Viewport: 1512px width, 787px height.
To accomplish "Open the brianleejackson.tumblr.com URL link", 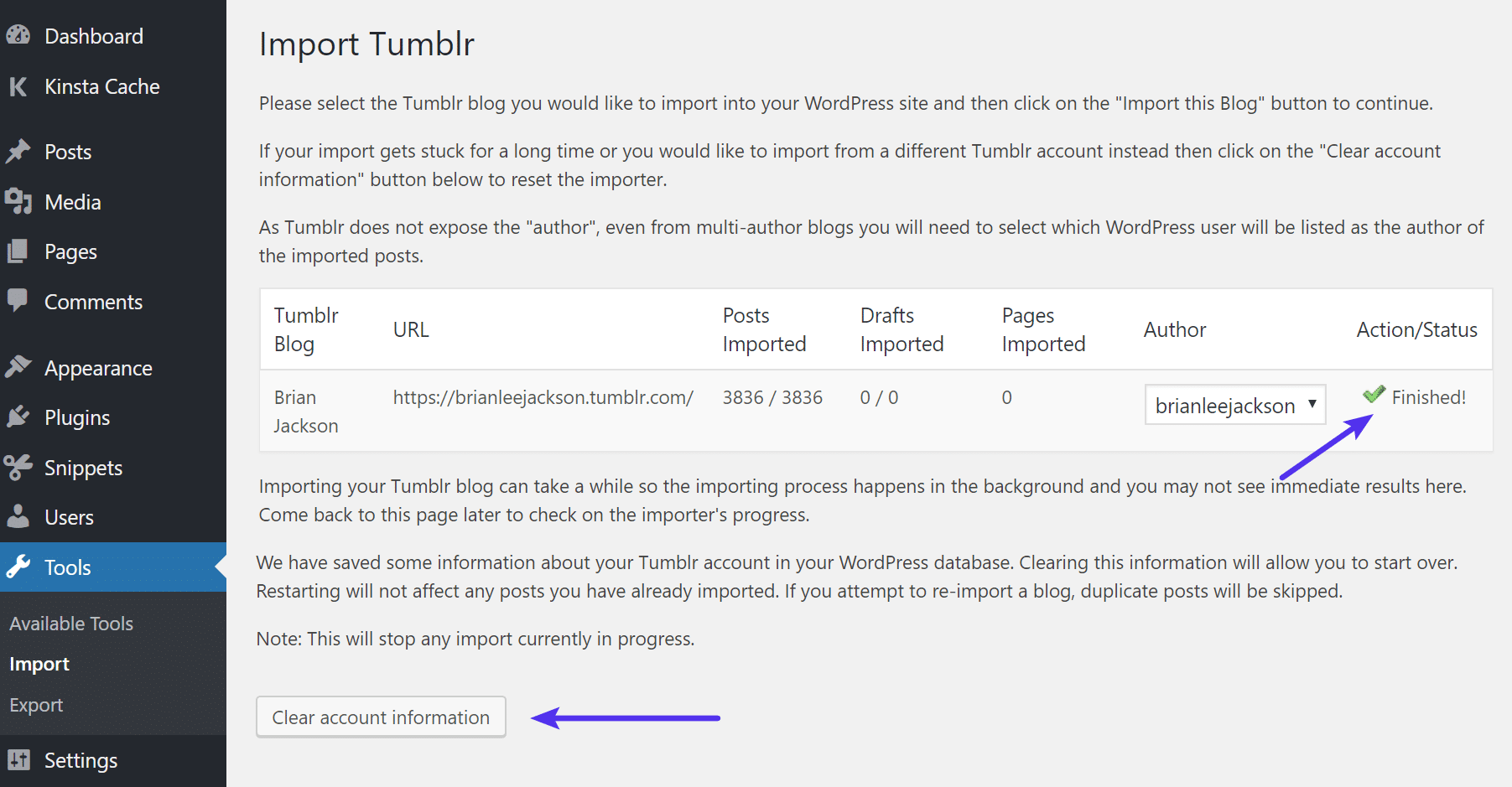I will coord(543,397).
